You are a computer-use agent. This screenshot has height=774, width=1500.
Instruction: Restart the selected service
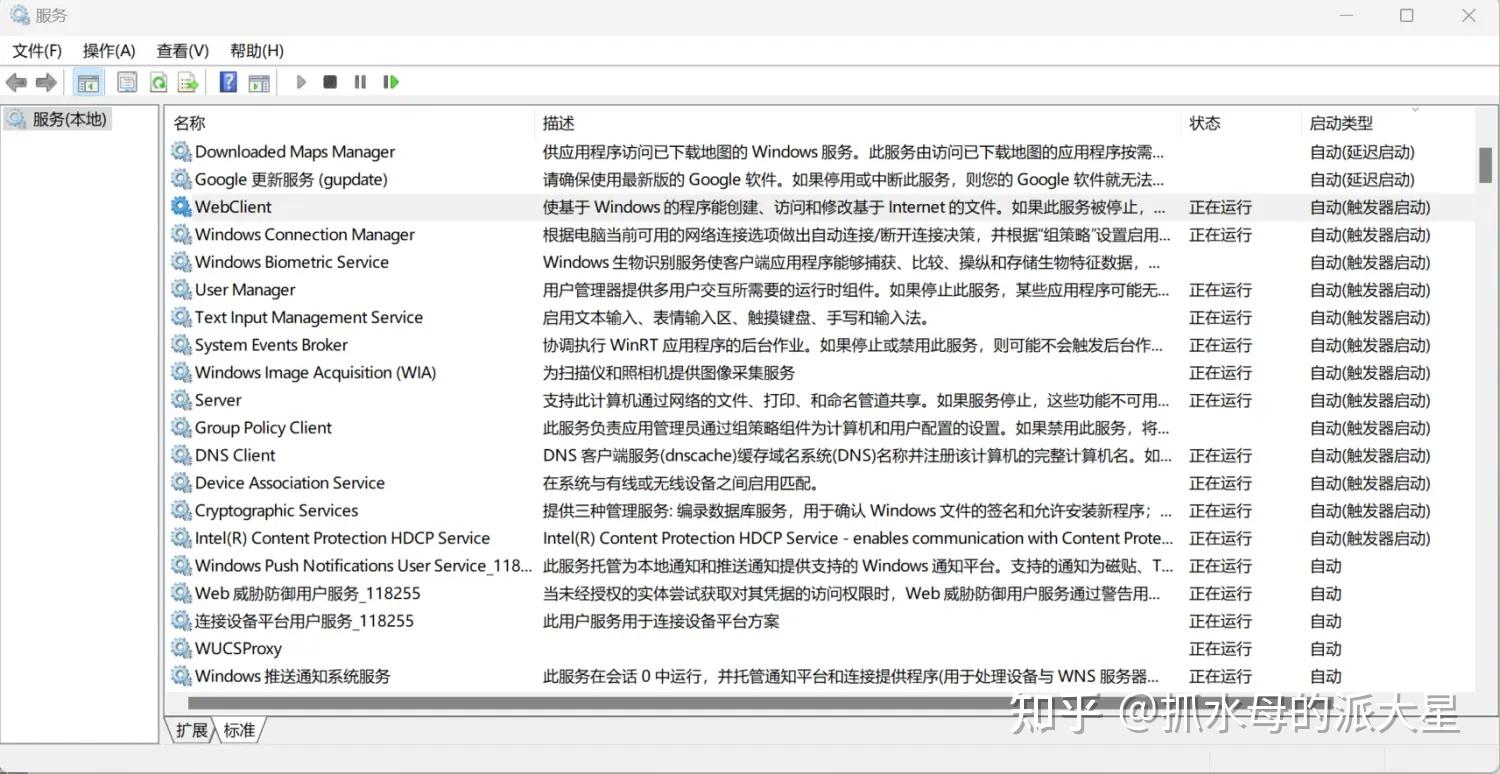(390, 82)
